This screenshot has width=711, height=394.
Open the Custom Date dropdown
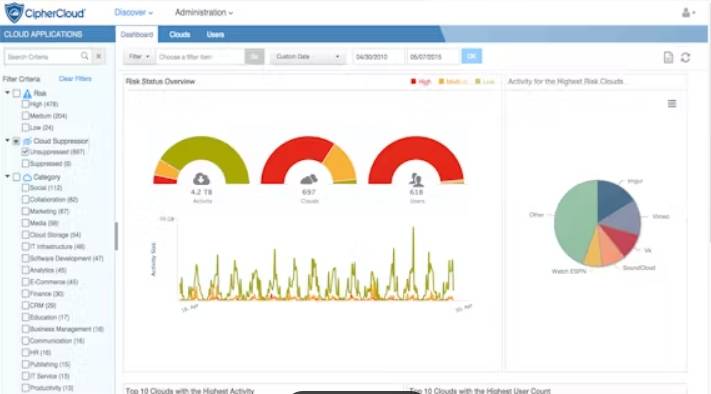307,57
